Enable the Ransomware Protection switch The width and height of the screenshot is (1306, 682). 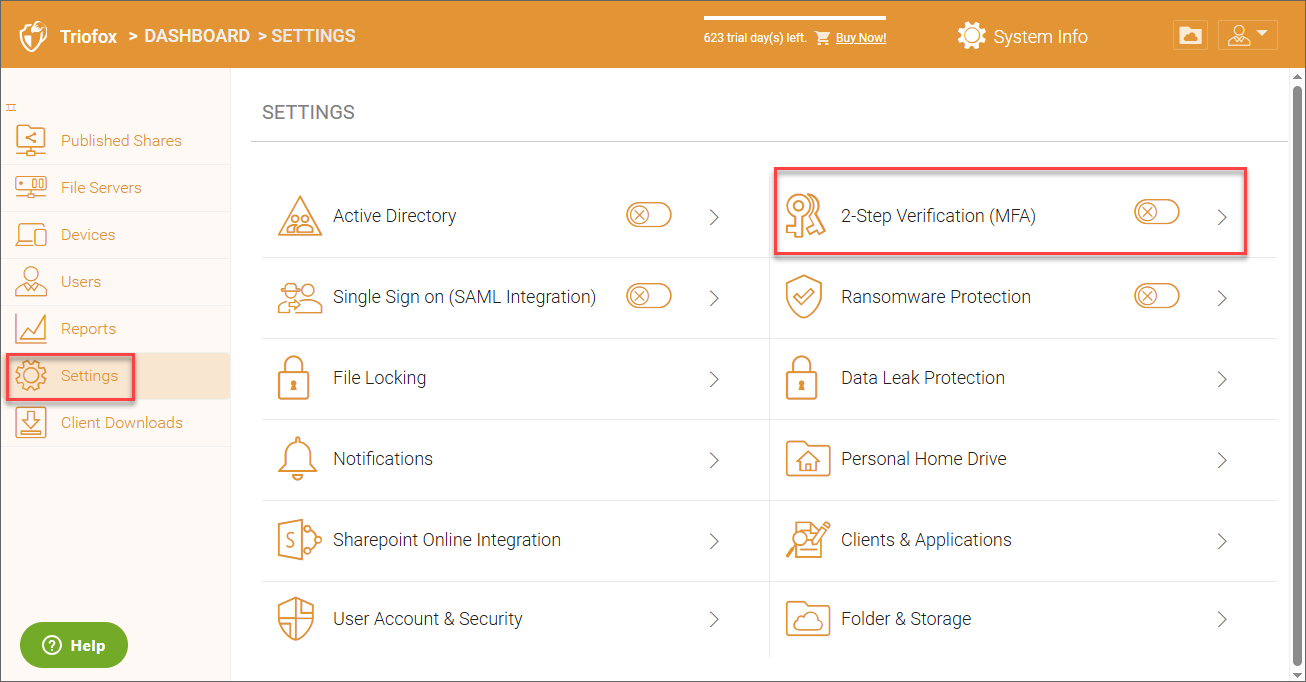pos(1157,295)
